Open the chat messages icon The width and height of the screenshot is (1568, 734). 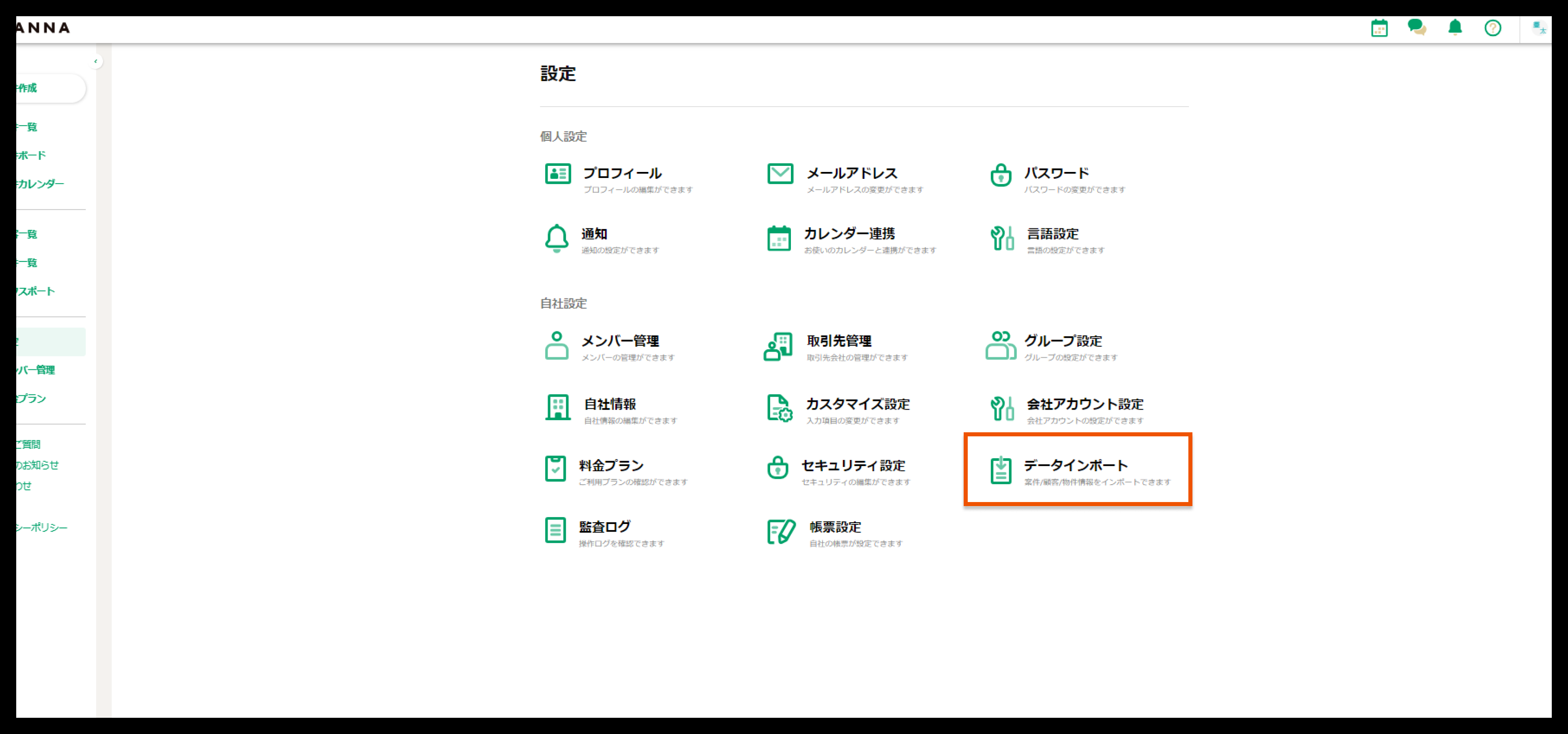(x=1416, y=28)
